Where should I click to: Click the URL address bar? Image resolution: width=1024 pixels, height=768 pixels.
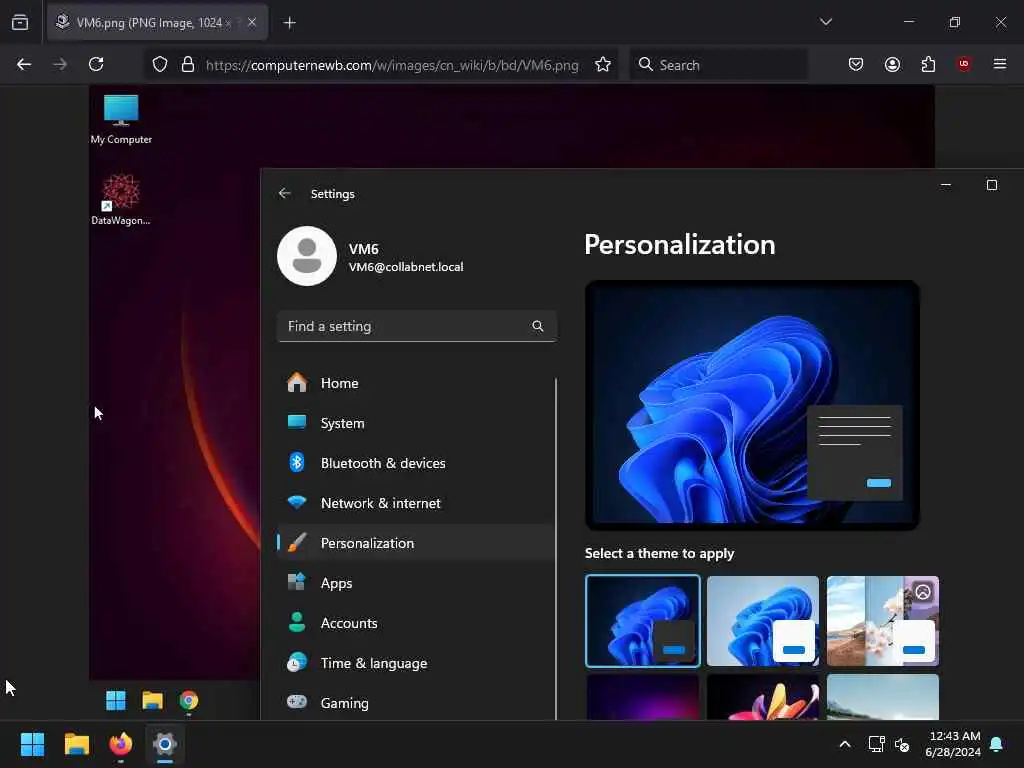click(392, 65)
